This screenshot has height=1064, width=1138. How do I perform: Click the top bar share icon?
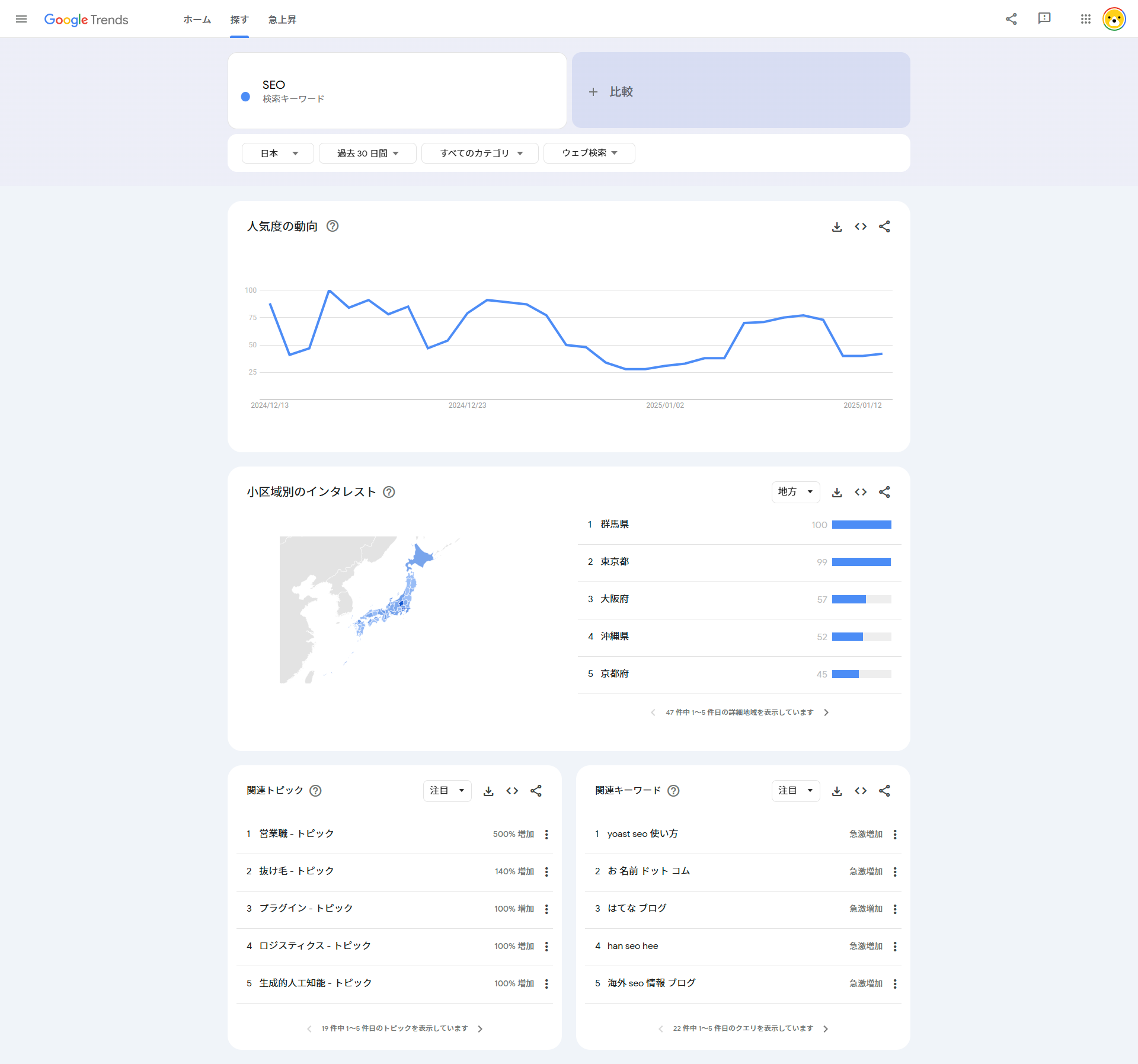1011,19
